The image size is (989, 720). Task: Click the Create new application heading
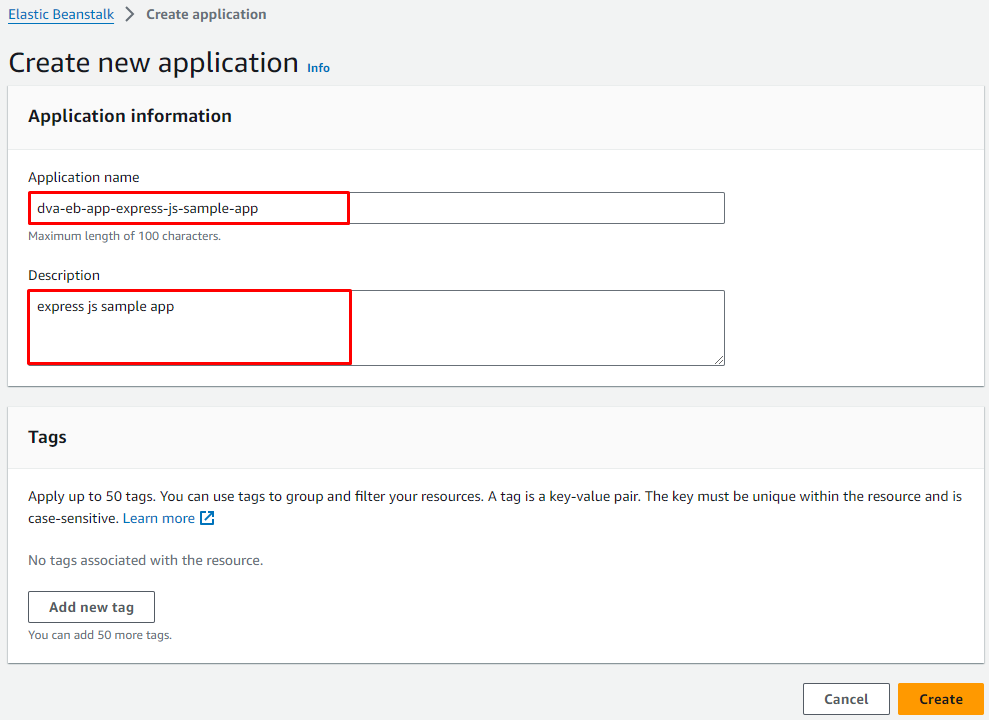[x=154, y=63]
